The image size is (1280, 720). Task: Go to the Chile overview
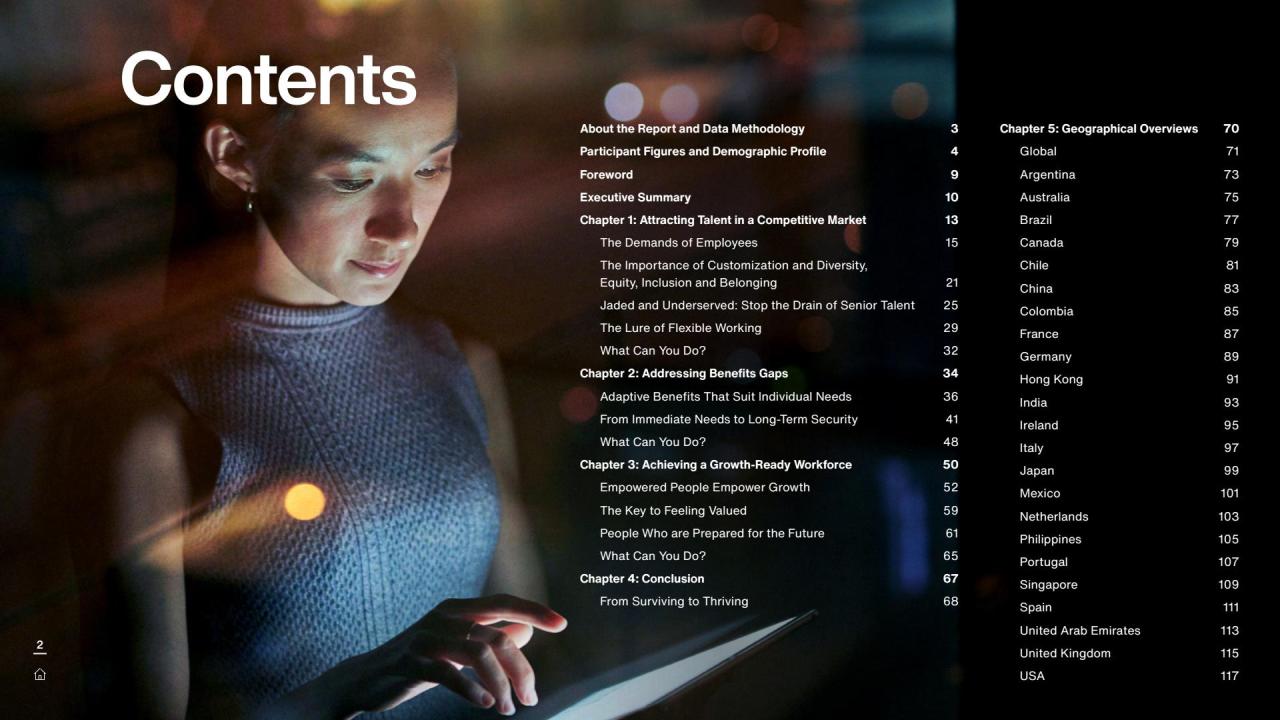click(x=1034, y=266)
